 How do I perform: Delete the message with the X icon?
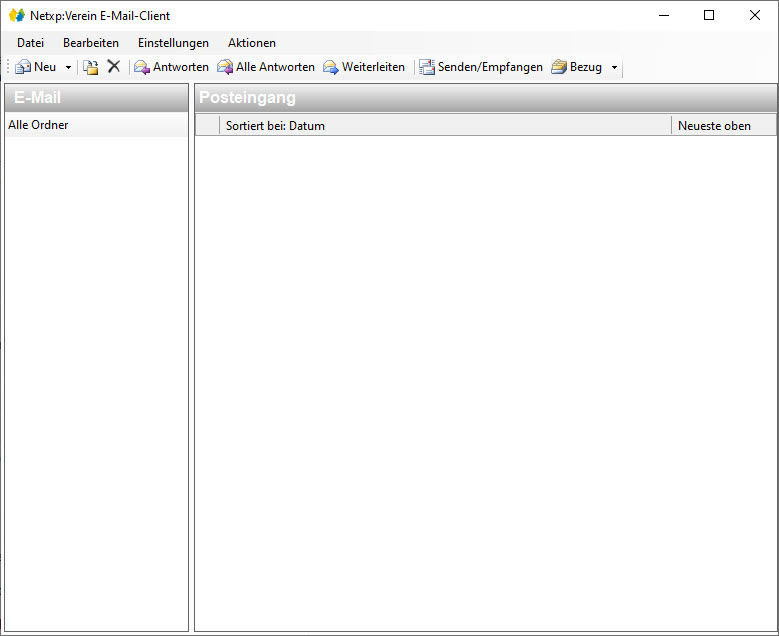pos(114,67)
